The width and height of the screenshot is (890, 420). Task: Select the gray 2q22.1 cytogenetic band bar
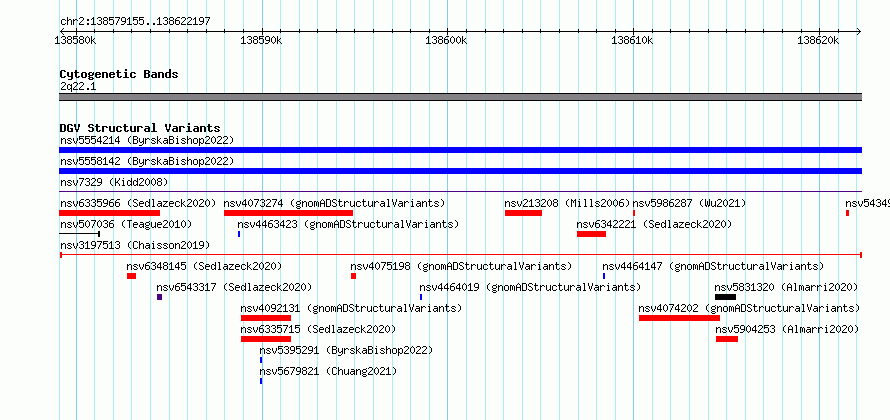tap(460, 97)
